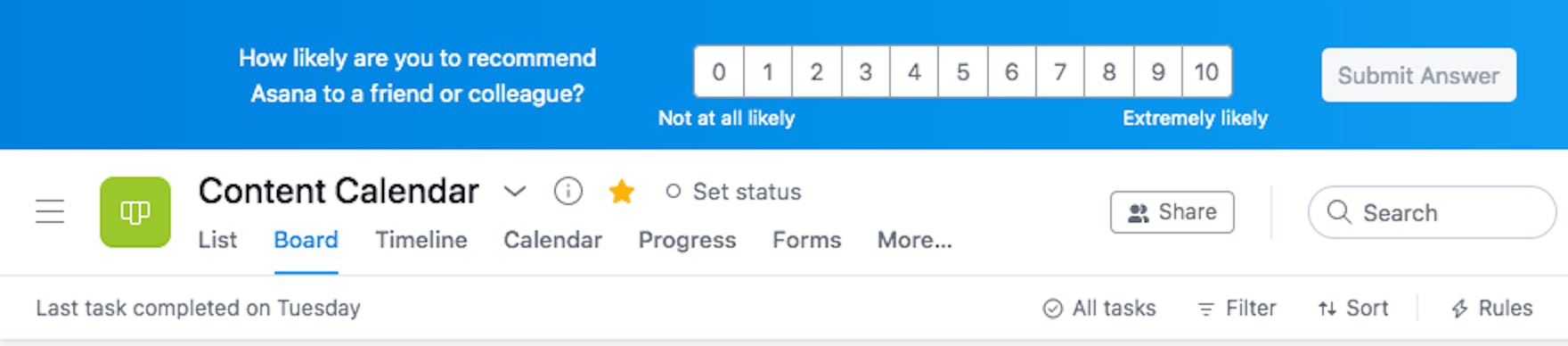Open the Progress tab
1568x346 pixels.
pyautogui.click(x=687, y=240)
